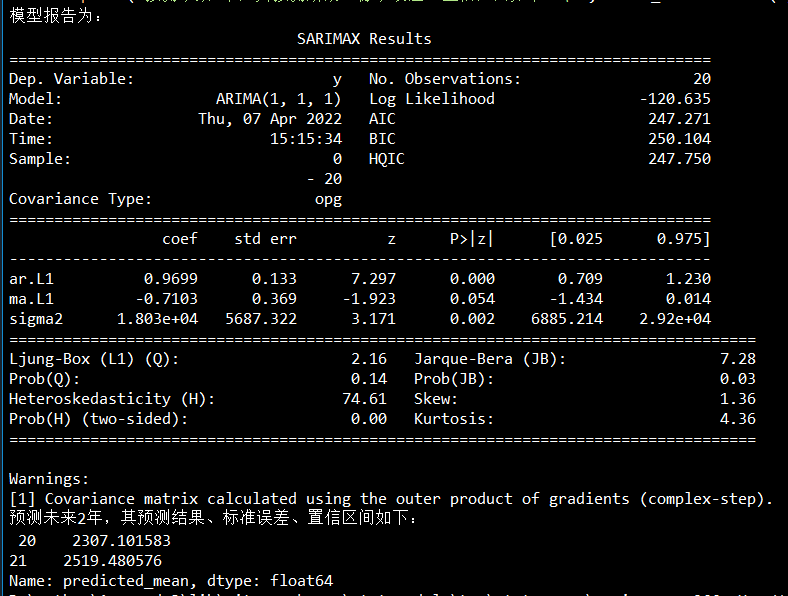The height and width of the screenshot is (596, 788).
Task: Click the BIC value '250.104'
Action: [679, 139]
